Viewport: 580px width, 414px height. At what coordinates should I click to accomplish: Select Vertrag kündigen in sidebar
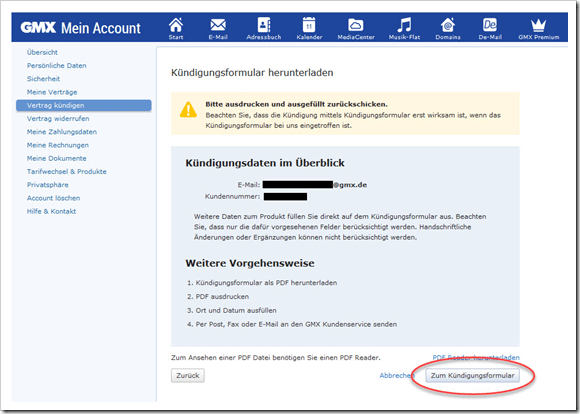pyautogui.click(x=84, y=105)
